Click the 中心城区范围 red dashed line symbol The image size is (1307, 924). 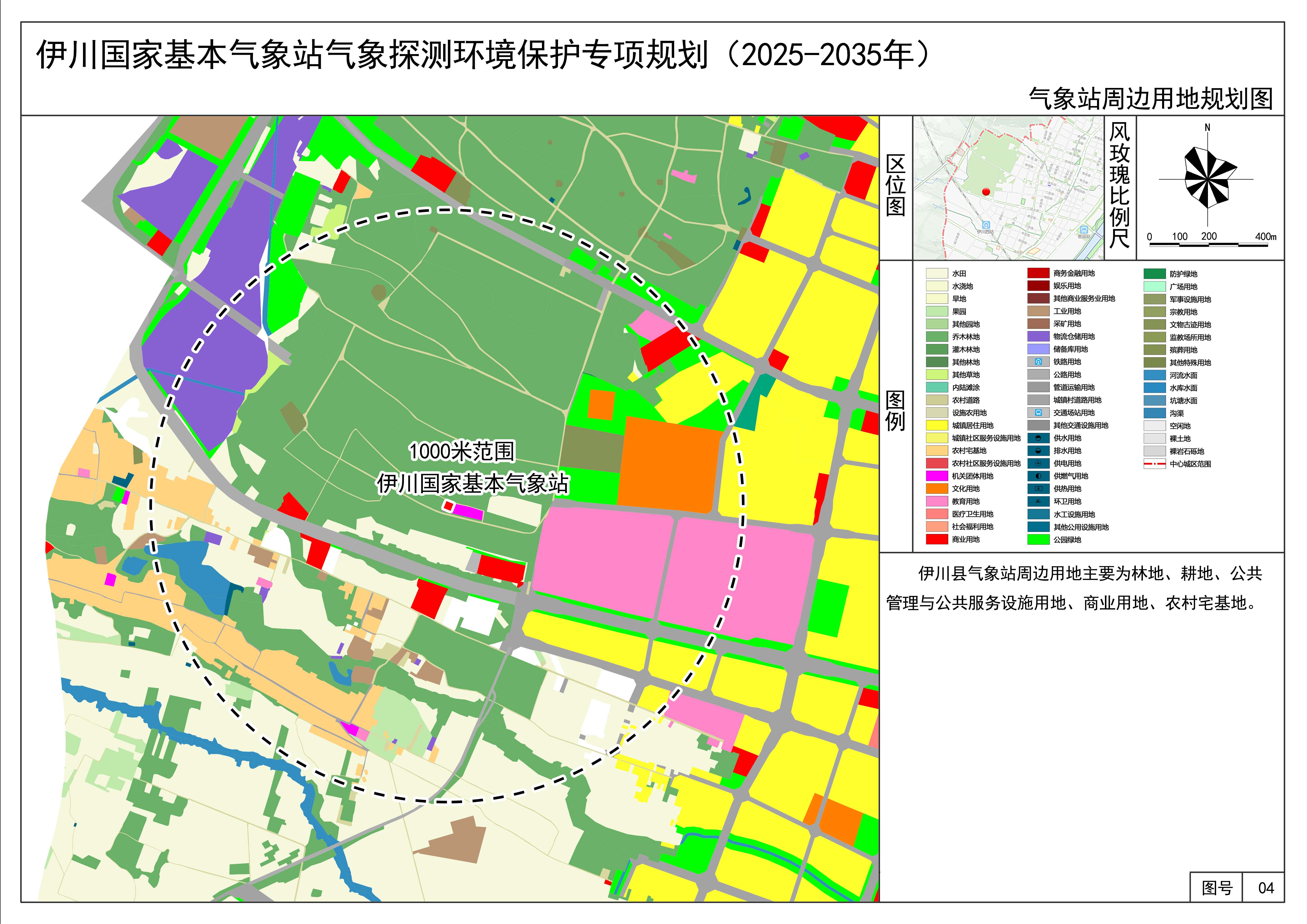pos(1154,464)
